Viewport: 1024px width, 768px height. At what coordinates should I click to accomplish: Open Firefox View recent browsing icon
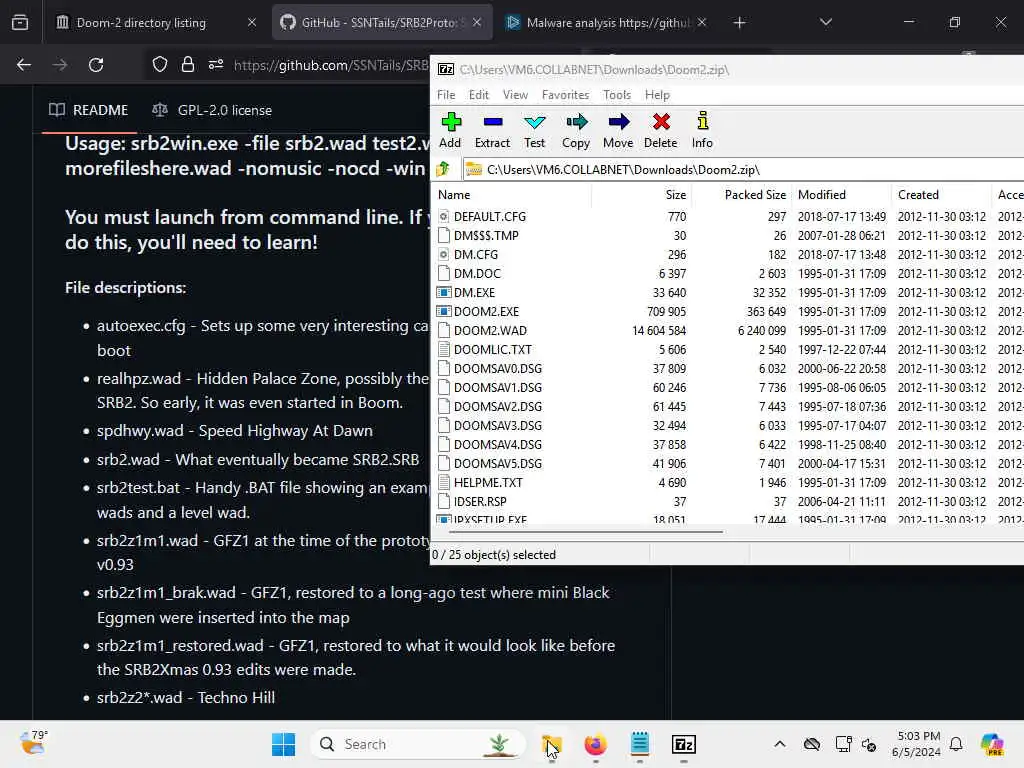(20, 22)
